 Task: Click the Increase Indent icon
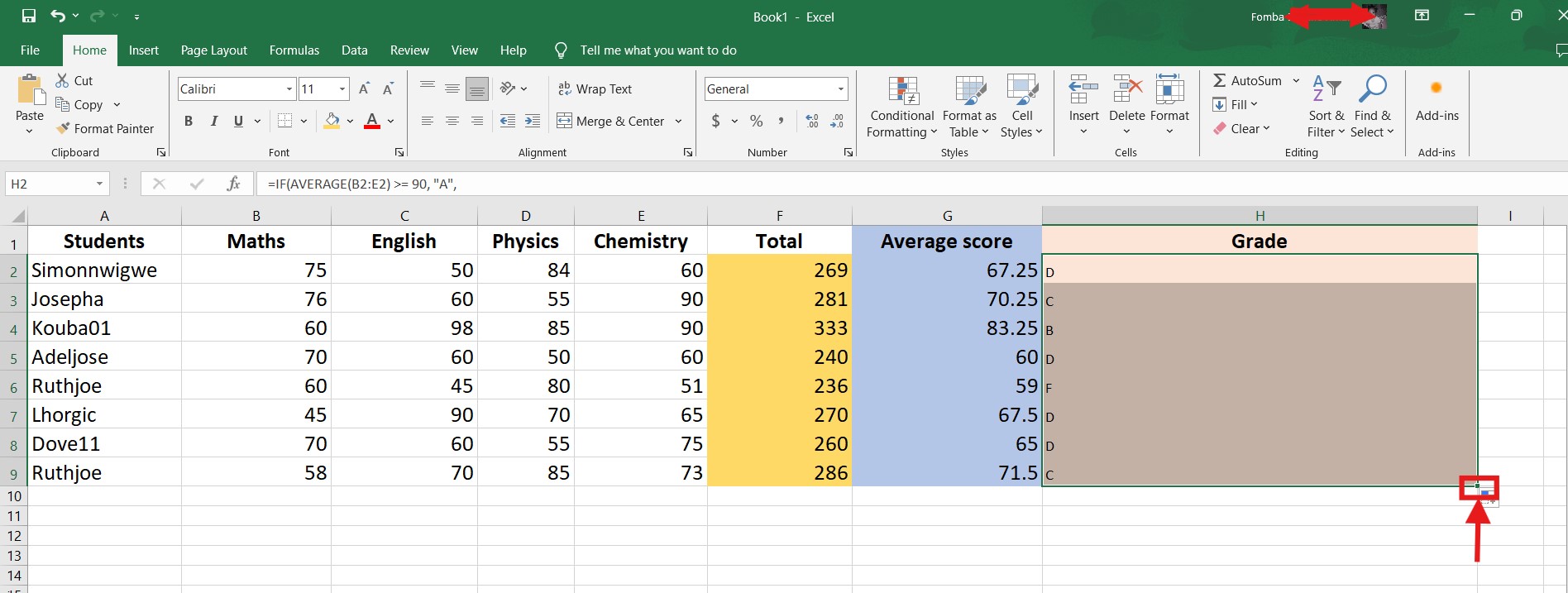tap(533, 122)
